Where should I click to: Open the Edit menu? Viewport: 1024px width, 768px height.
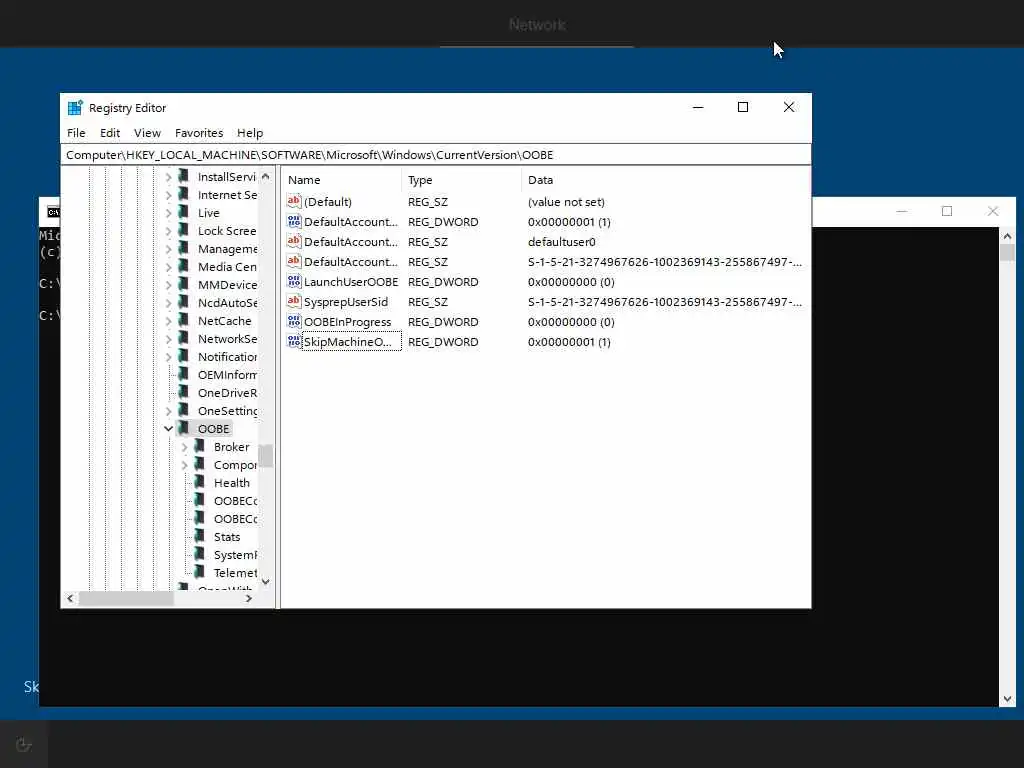110,133
